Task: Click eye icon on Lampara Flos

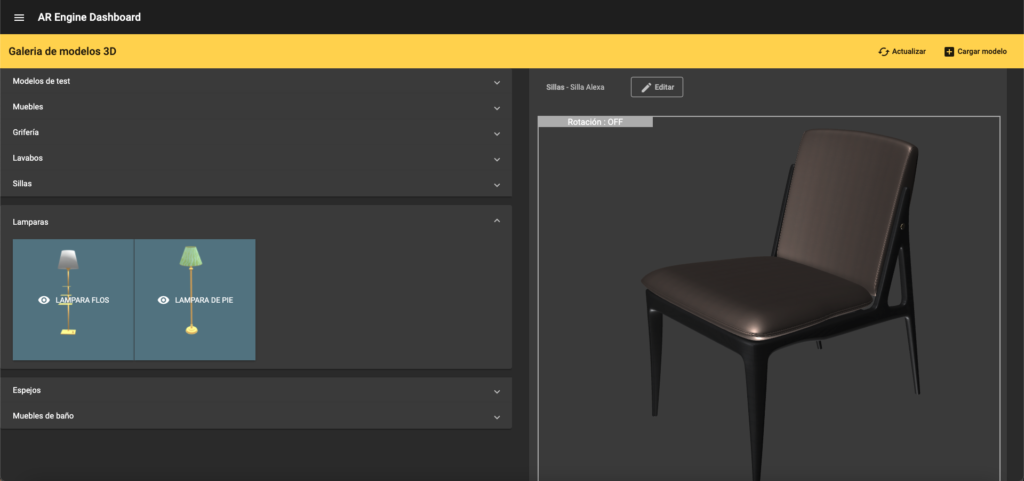Action: coord(43,300)
